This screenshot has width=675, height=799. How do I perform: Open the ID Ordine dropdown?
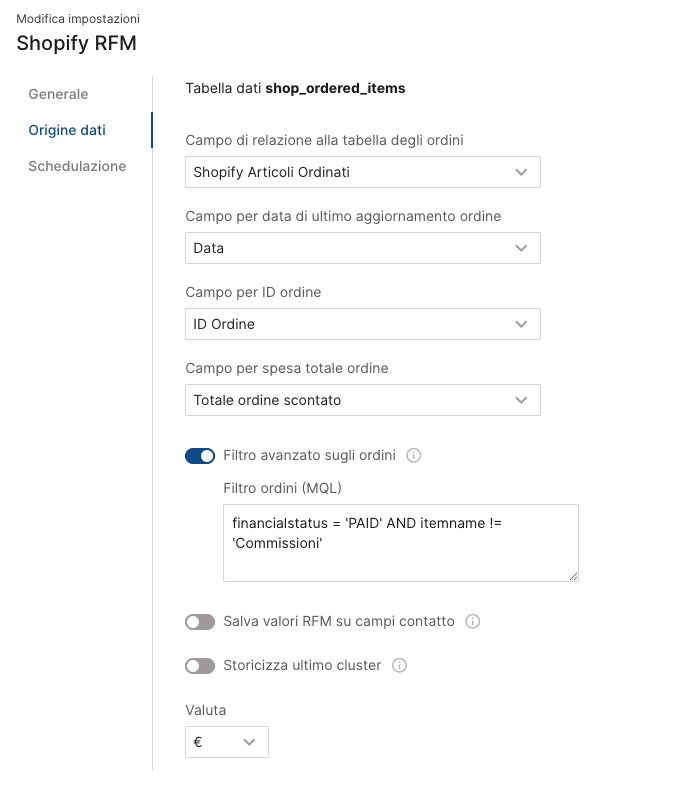tap(362, 324)
